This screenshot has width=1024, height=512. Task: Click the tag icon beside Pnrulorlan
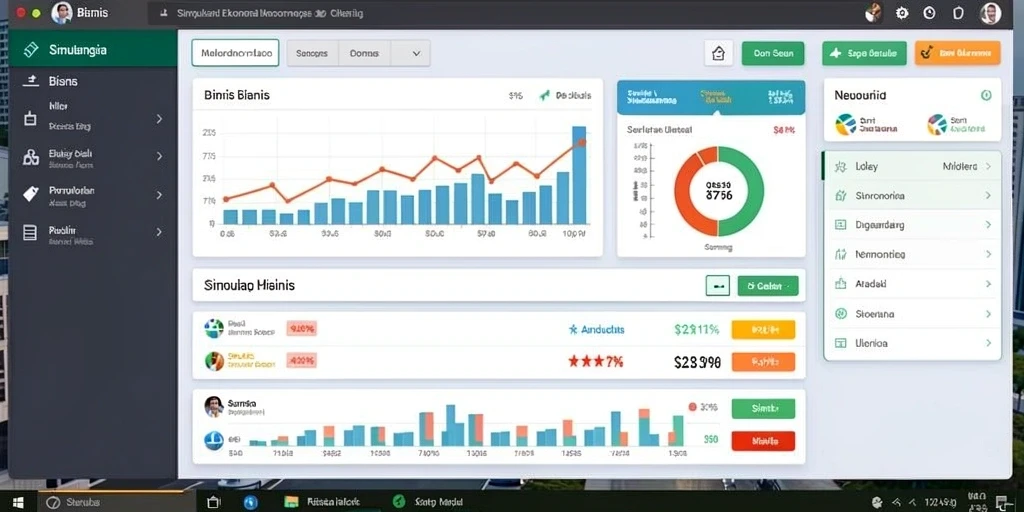(x=31, y=194)
